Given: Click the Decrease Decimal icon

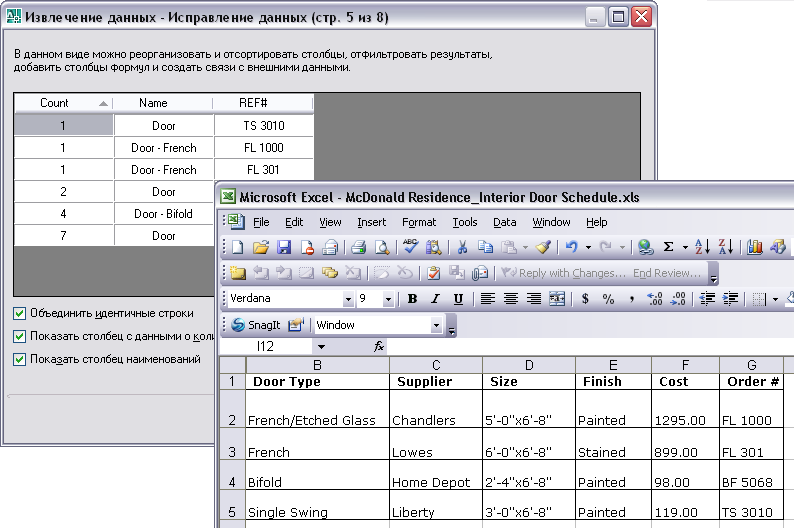Looking at the screenshot, I should pyautogui.click(x=678, y=299).
